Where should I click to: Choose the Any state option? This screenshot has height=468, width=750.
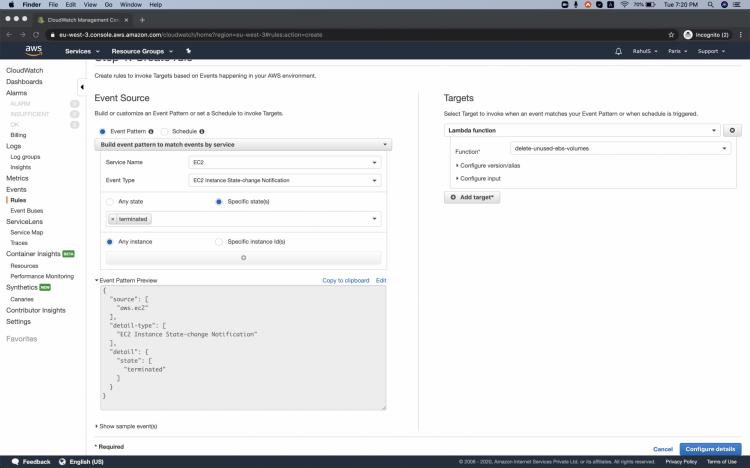click(110, 202)
